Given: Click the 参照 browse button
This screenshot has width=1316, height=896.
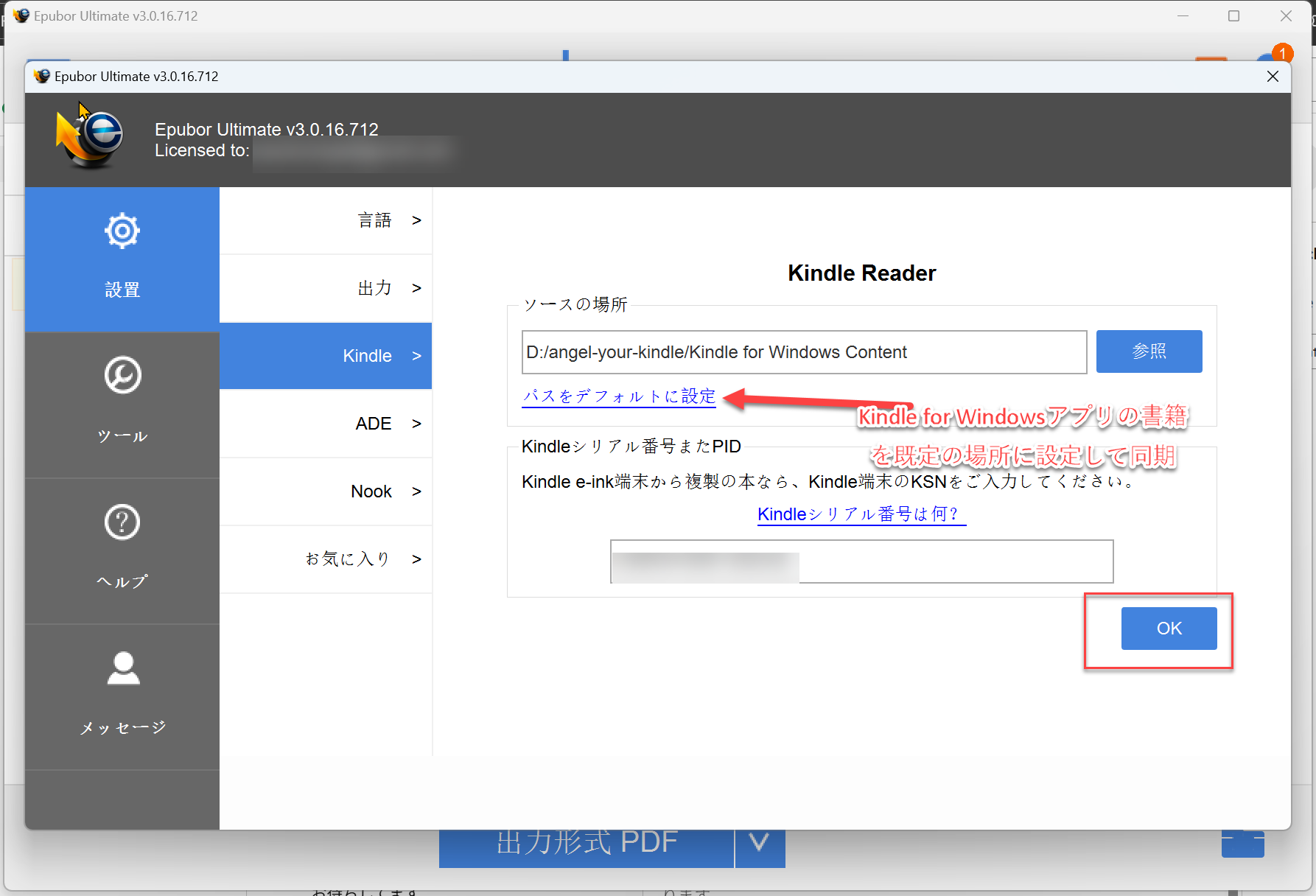Looking at the screenshot, I should pos(1149,351).
